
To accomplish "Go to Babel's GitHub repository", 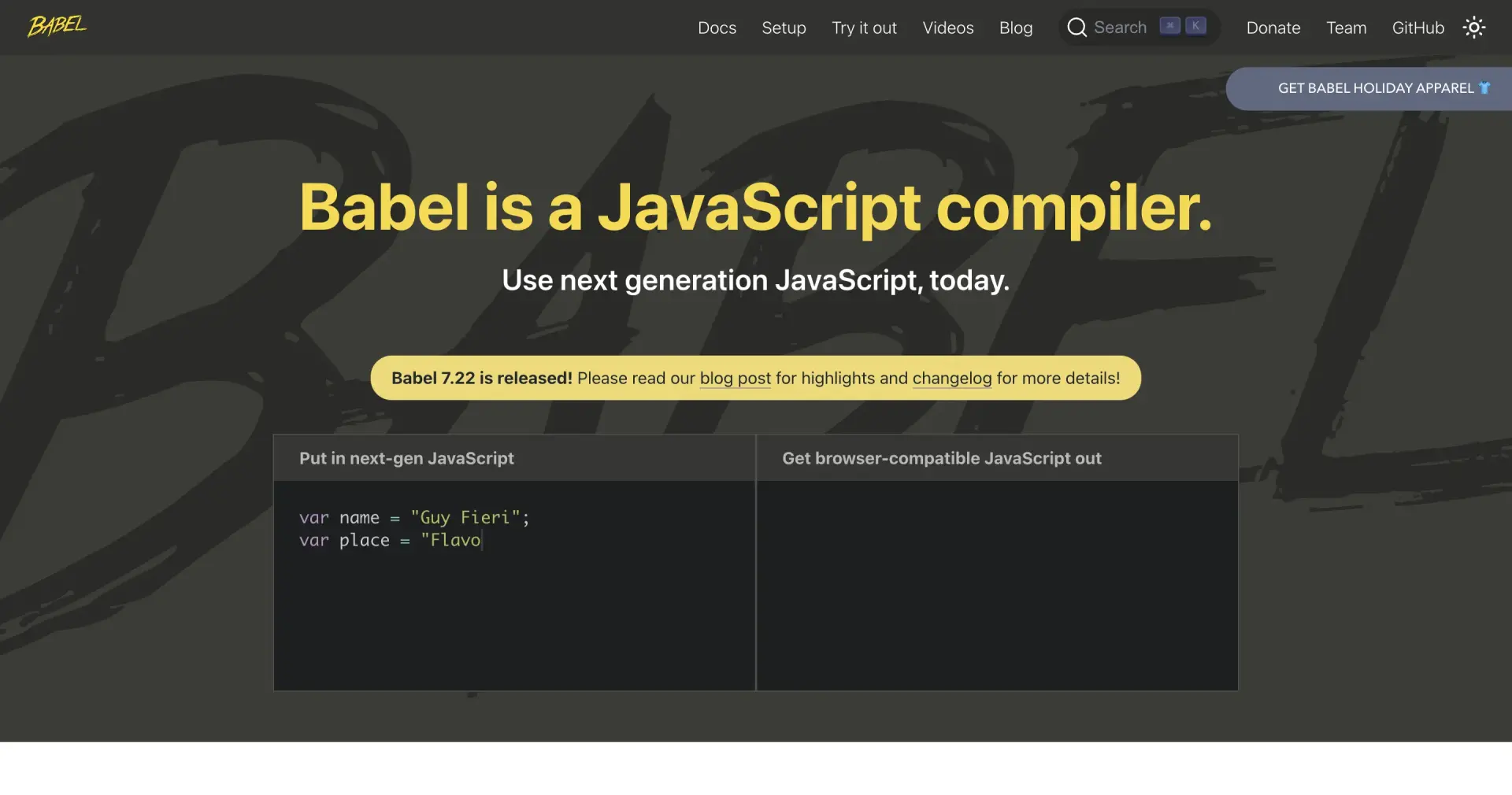I will point(1417,28).
